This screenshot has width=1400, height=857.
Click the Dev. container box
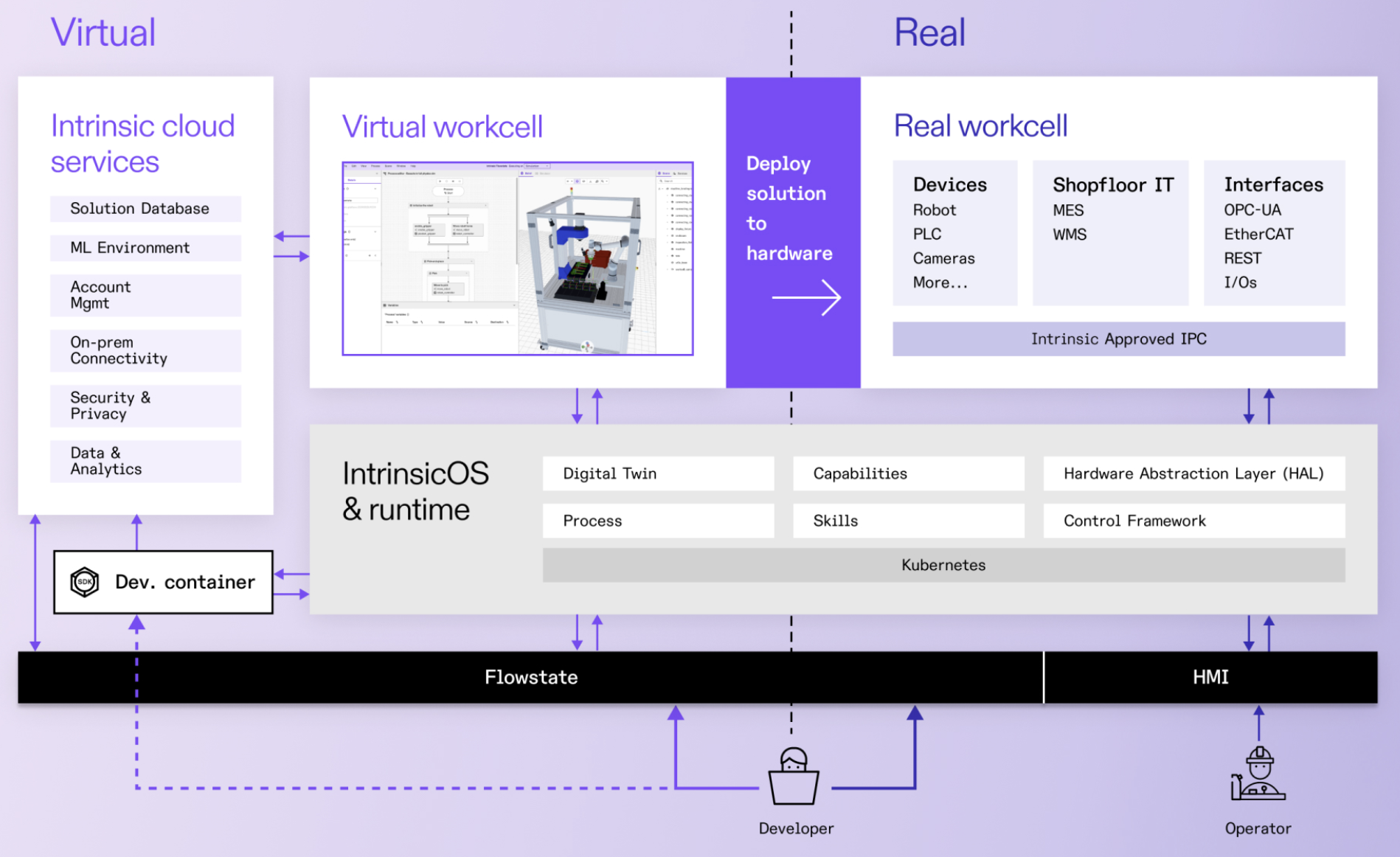click(163, 582)
